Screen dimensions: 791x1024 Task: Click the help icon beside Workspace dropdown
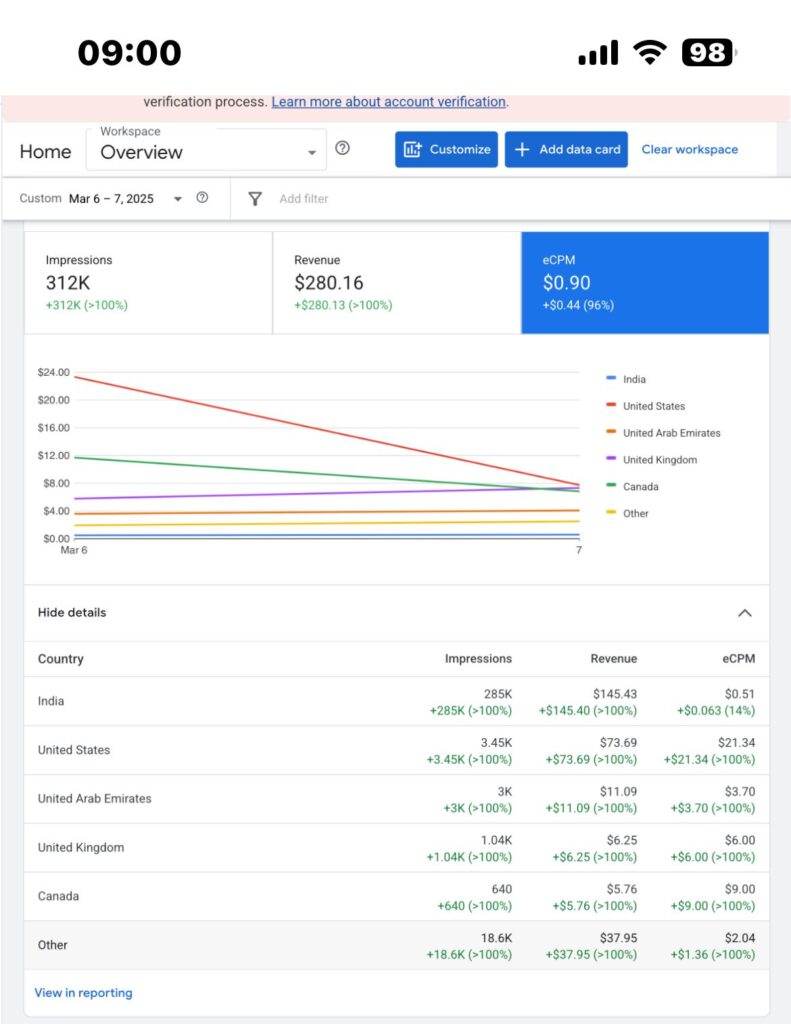pos(342,149)
